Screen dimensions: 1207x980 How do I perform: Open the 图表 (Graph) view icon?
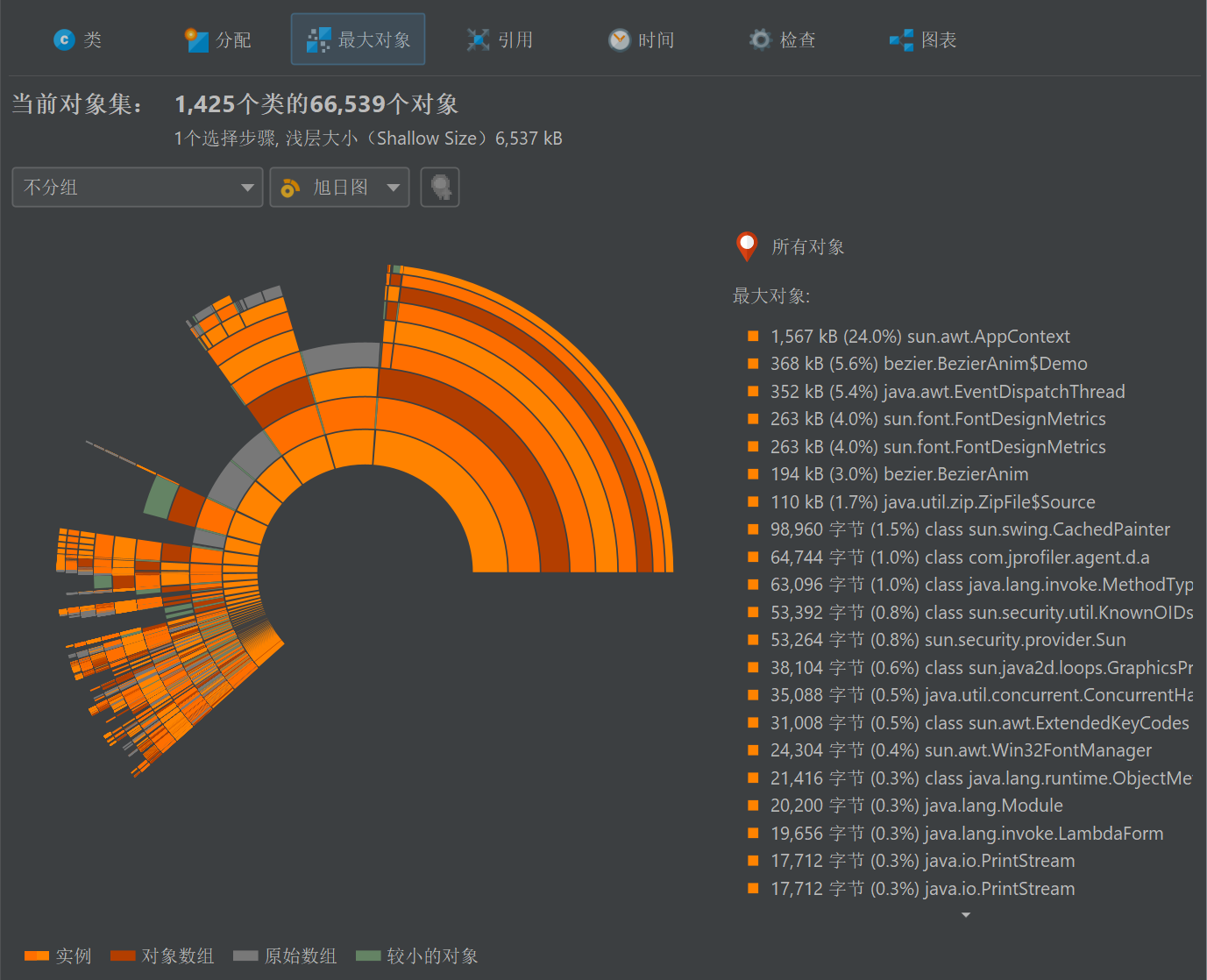point(901,39)
